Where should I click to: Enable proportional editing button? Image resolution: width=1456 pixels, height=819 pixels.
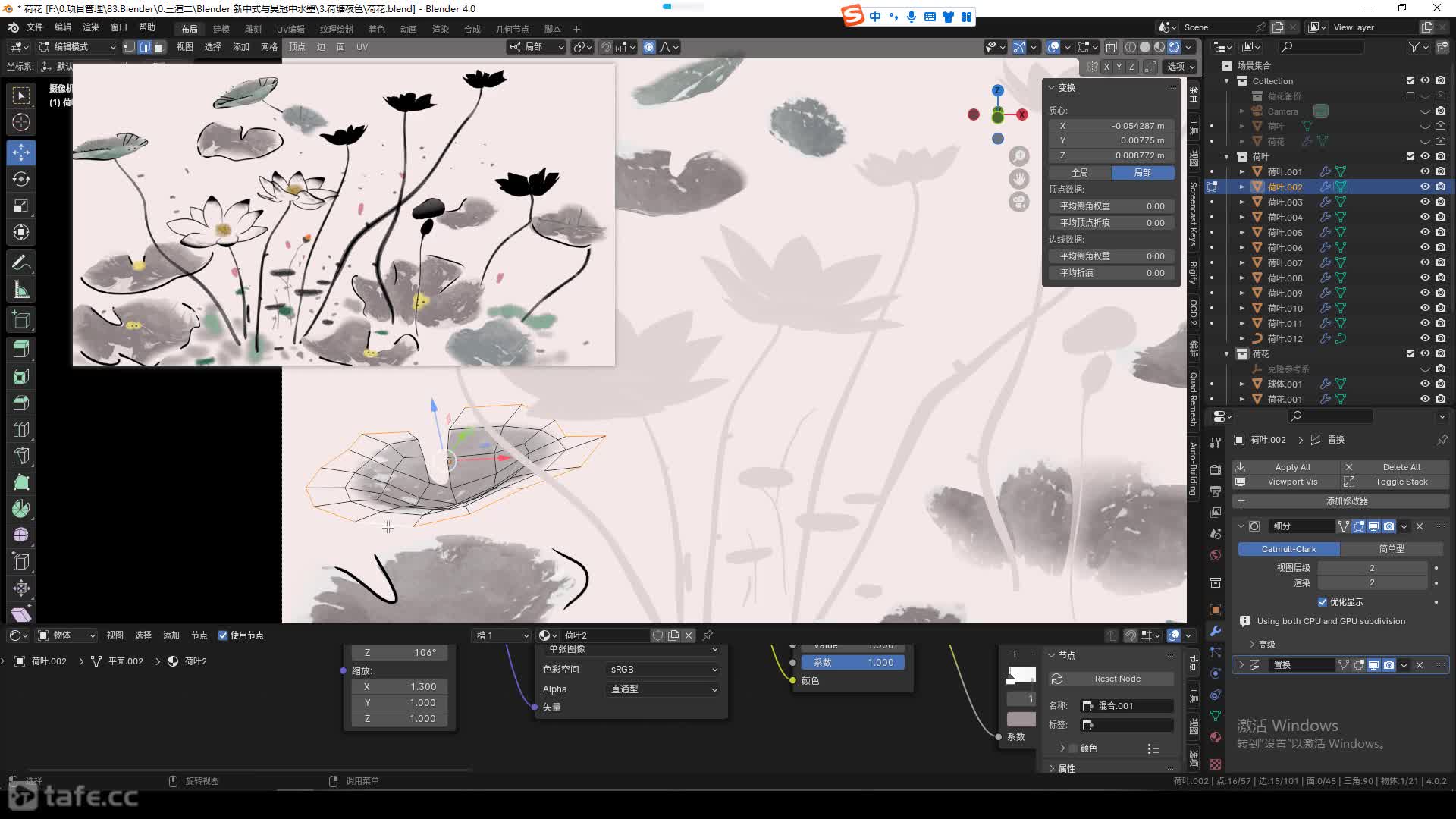pyautogui.click(x=649, y=47)
